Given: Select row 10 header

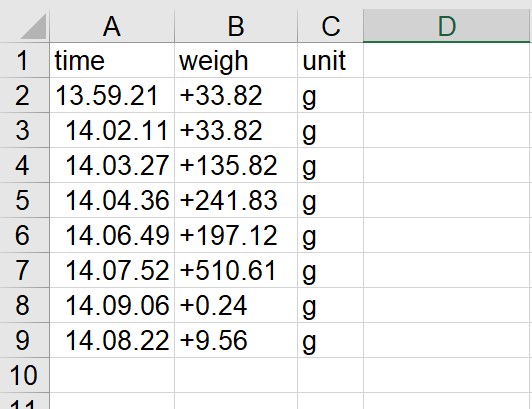Looking at the screenshot, I should click(24, 375).
